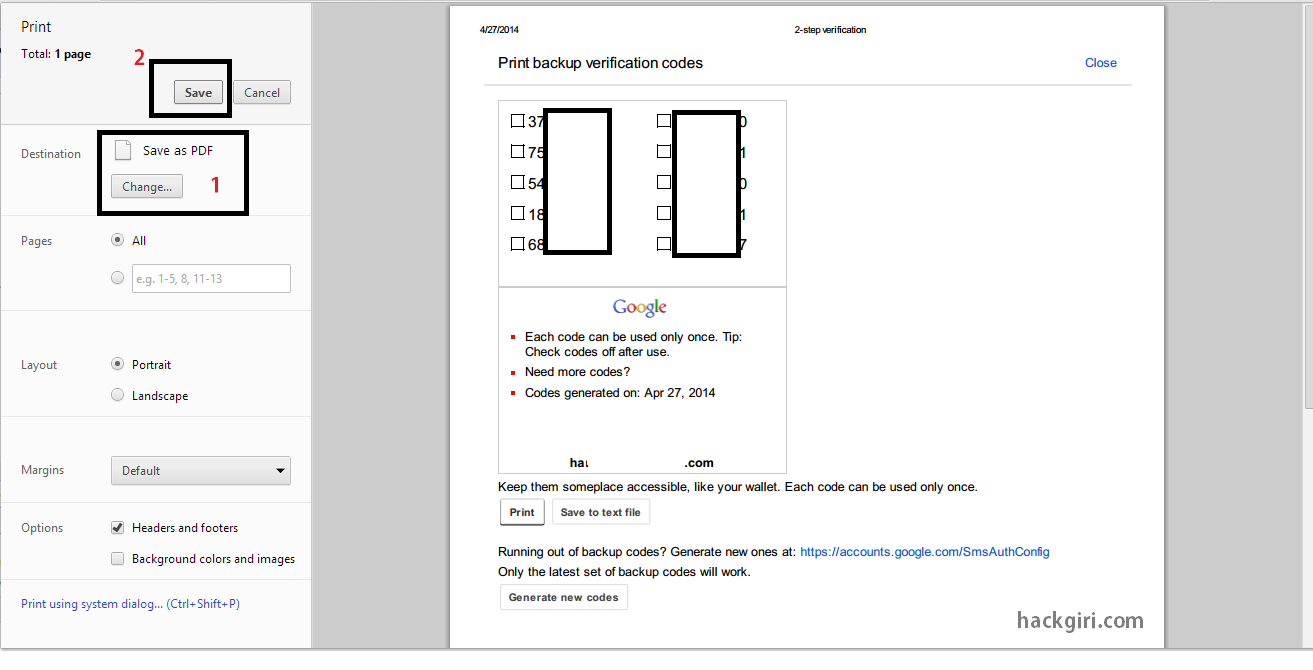Click the '2-step verification' page header text
This screenshot has width=1313, height=670.
click(830, 30)
